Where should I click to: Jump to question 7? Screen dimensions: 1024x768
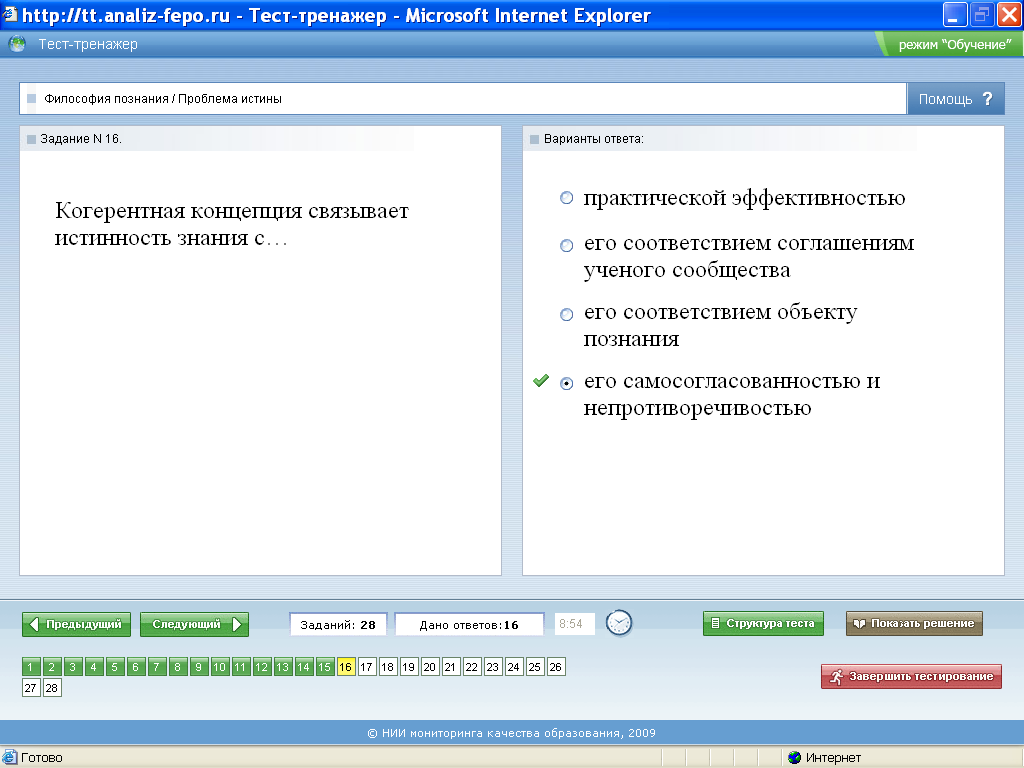click(157, 667)
